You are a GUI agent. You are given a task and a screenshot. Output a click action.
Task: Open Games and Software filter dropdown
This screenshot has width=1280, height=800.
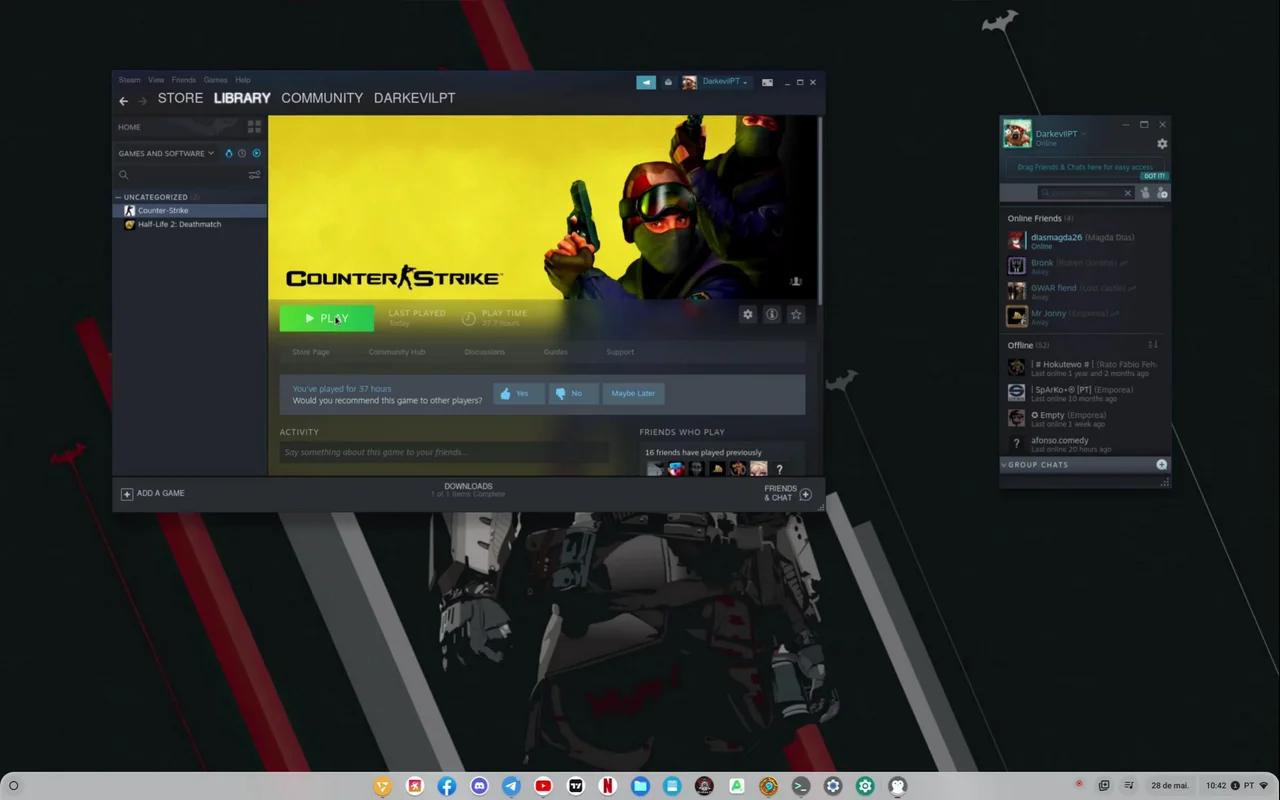(x=166, y=153)
